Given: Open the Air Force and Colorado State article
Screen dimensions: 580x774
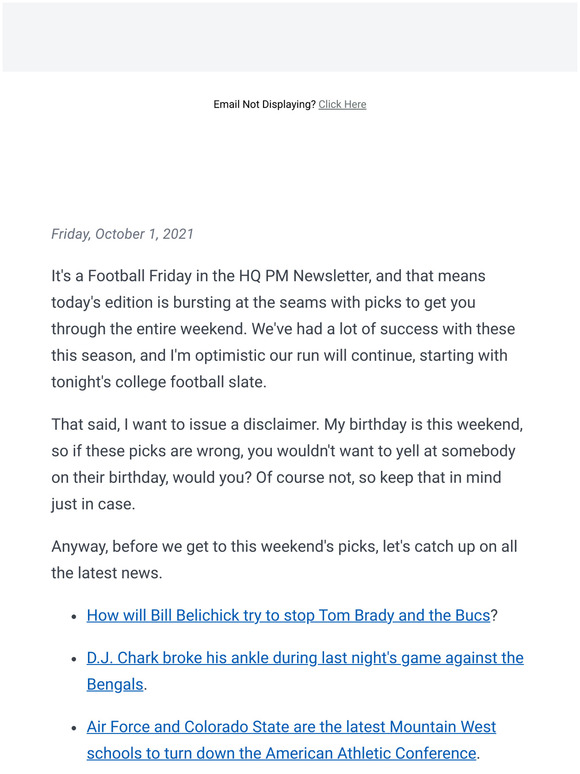Looking at the screenshot, I should click(x=291, y=740).
